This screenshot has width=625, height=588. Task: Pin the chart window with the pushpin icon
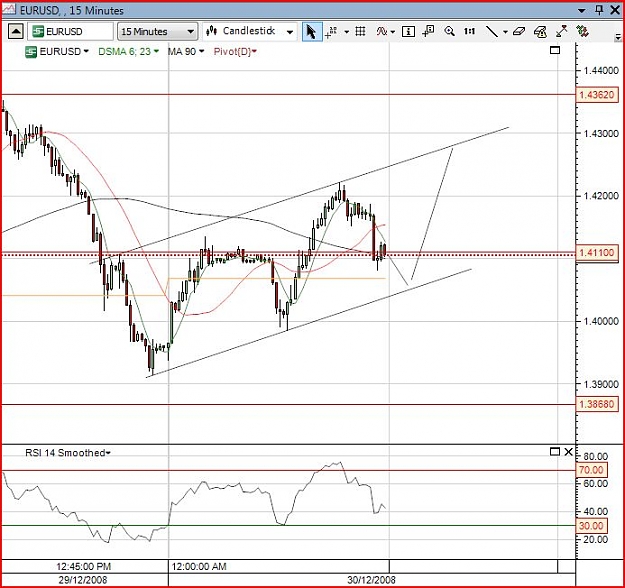(599, 10)
